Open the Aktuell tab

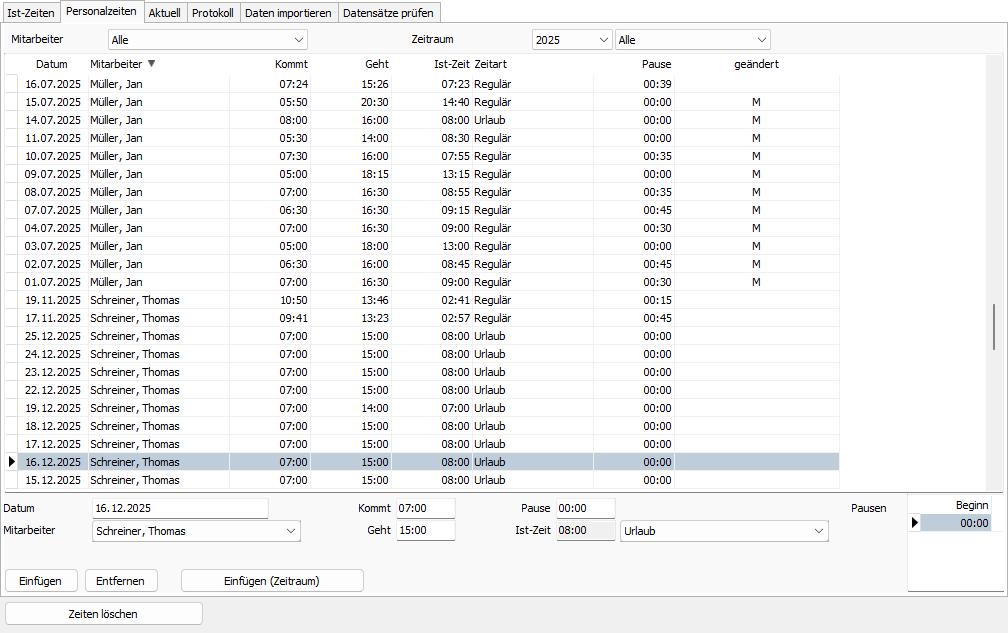pyautogui.click(x=164, y=13)
